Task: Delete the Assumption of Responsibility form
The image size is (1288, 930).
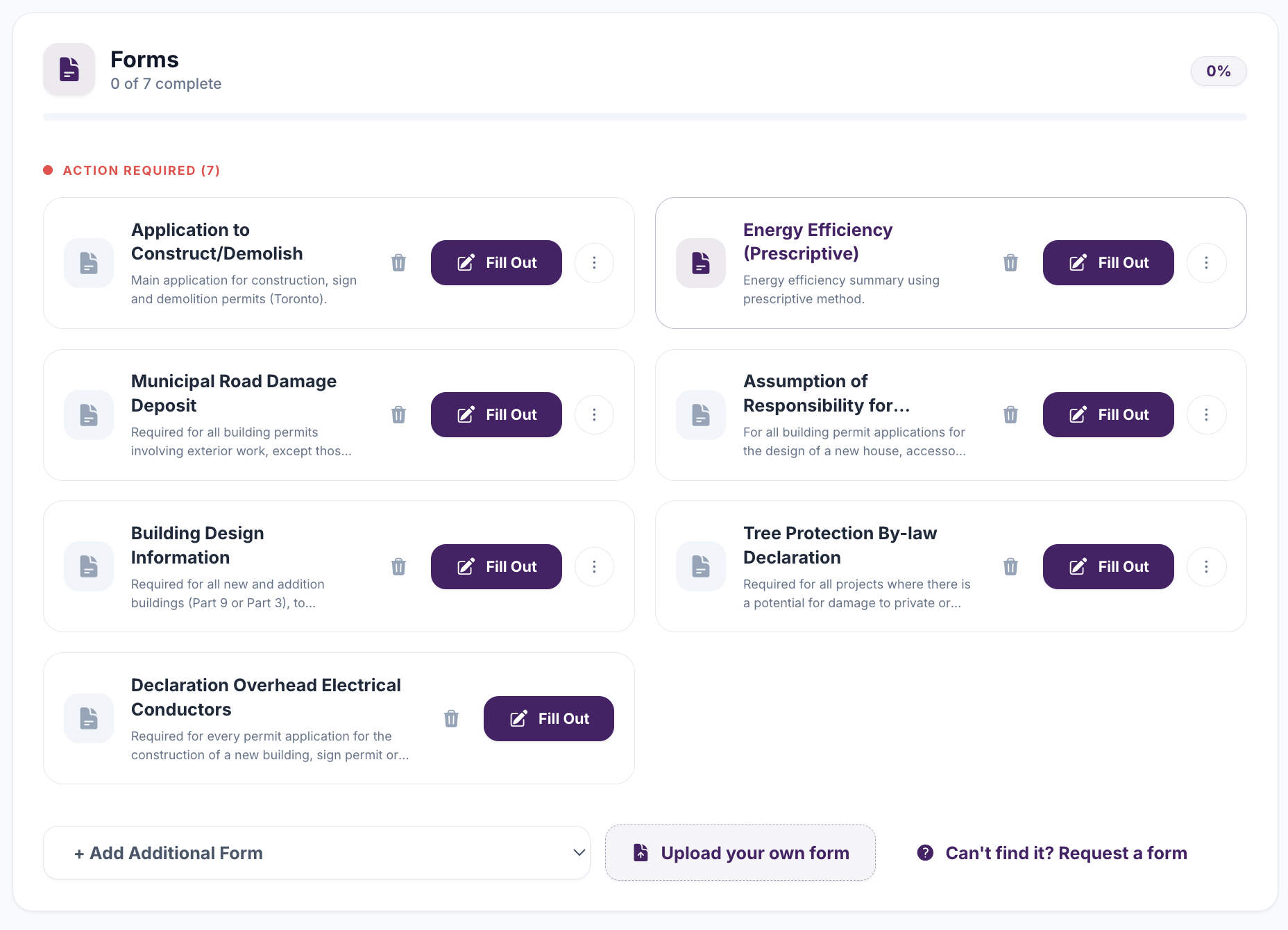Action: tap(1010, 415)
